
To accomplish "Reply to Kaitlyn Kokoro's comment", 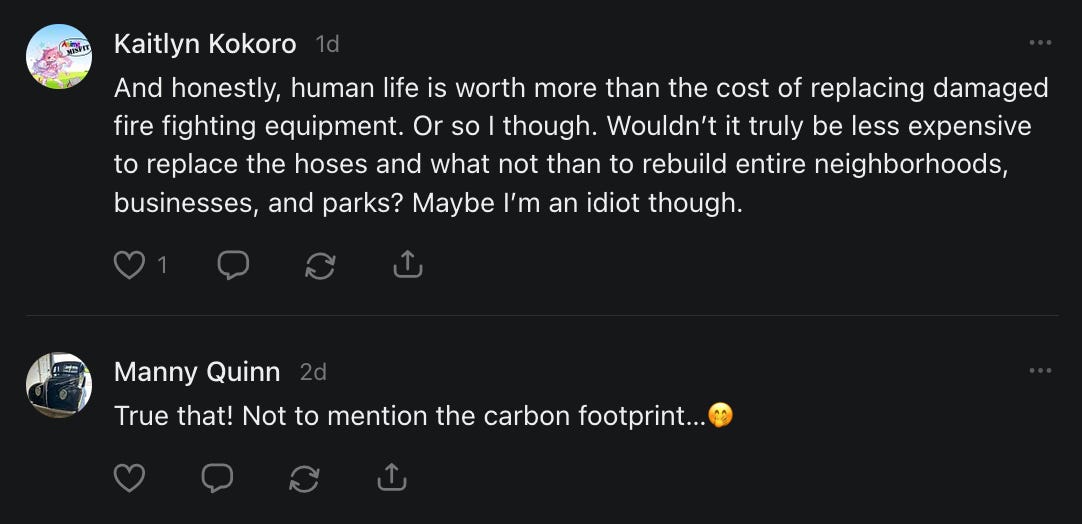I will tap(233, 265).
